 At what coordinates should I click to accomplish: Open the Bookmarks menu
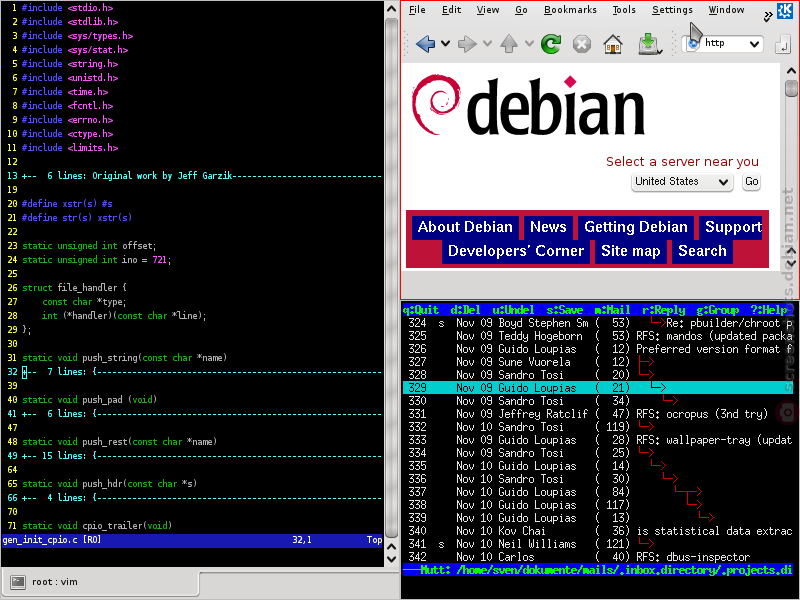tap(570, 10)
